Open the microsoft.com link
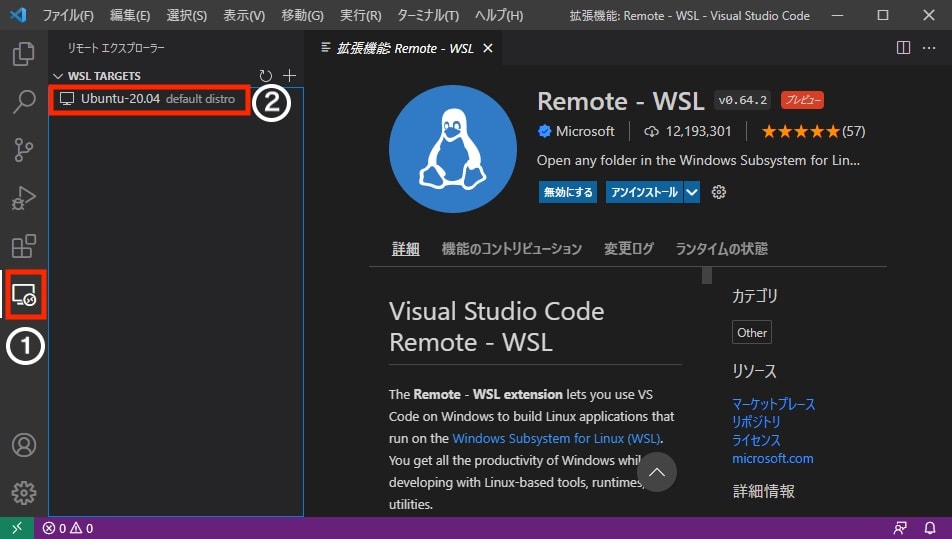The height and width of the screenshot is (539, 952). pos(772,459)
